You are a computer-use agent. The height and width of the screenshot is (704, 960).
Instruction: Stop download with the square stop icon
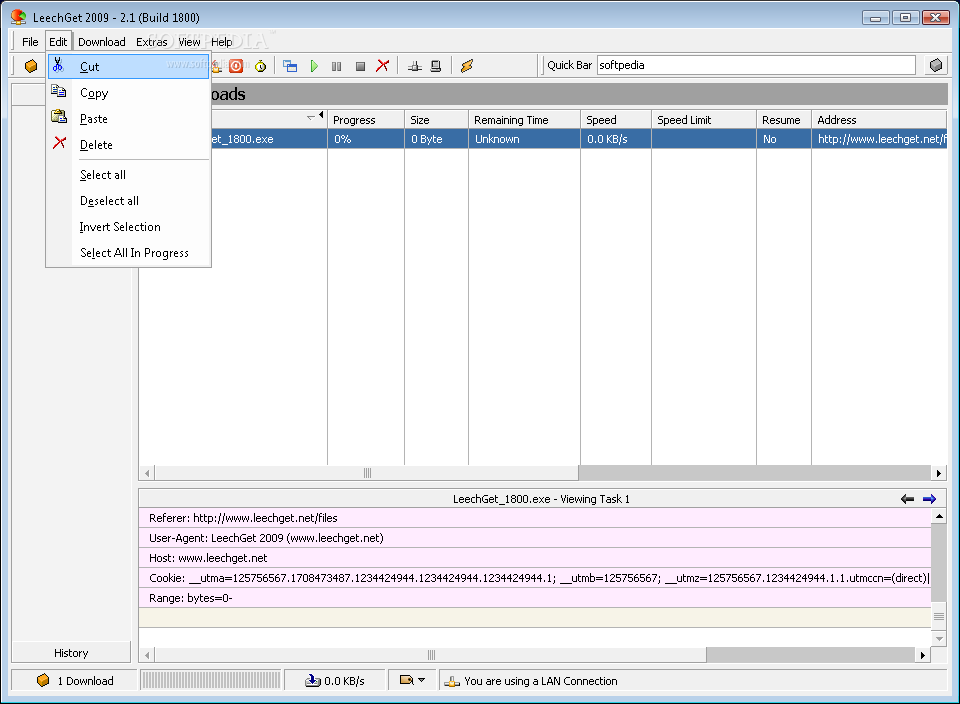tap(360, 66)
